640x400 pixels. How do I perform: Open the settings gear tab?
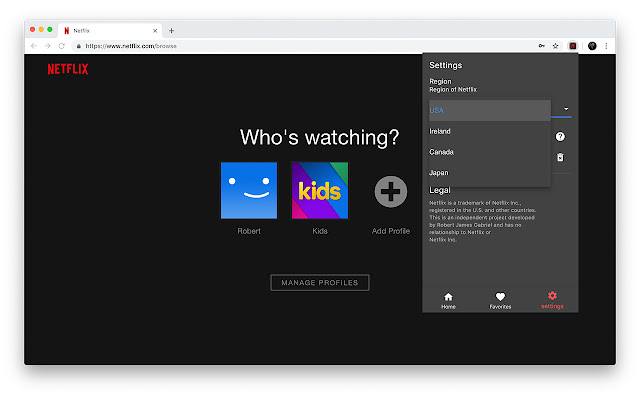click(552, 300)
